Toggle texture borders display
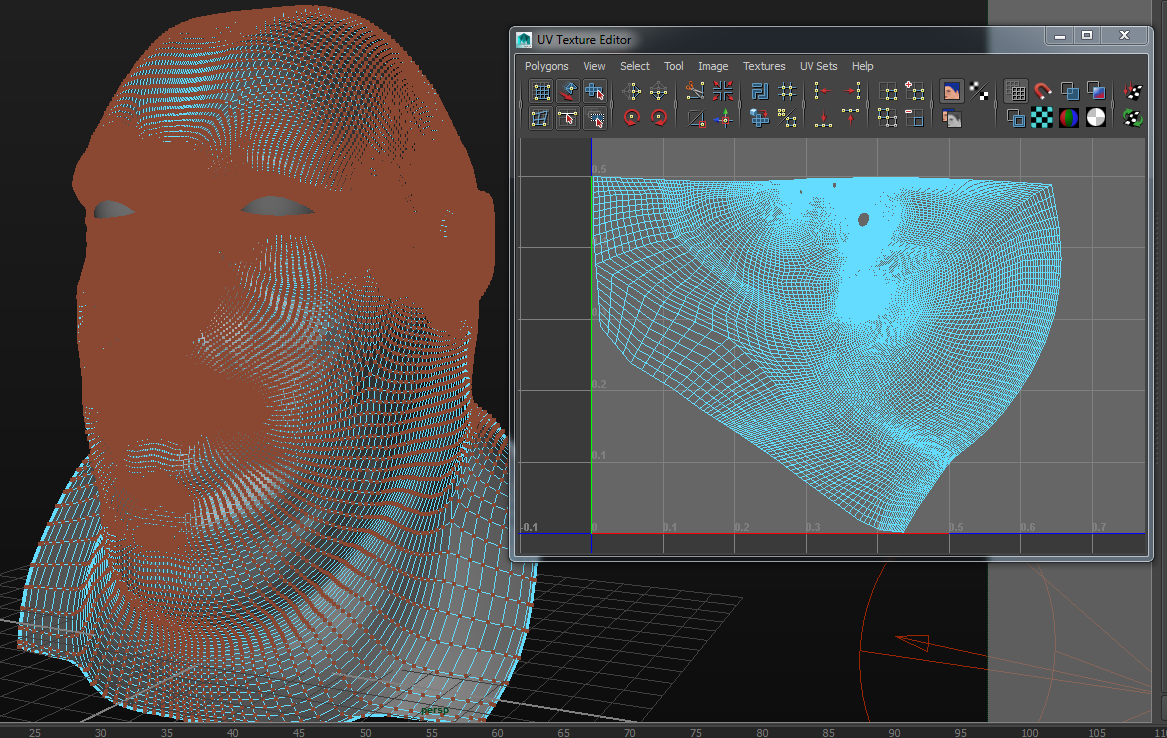1167x738 pixels. [1096, 92]
